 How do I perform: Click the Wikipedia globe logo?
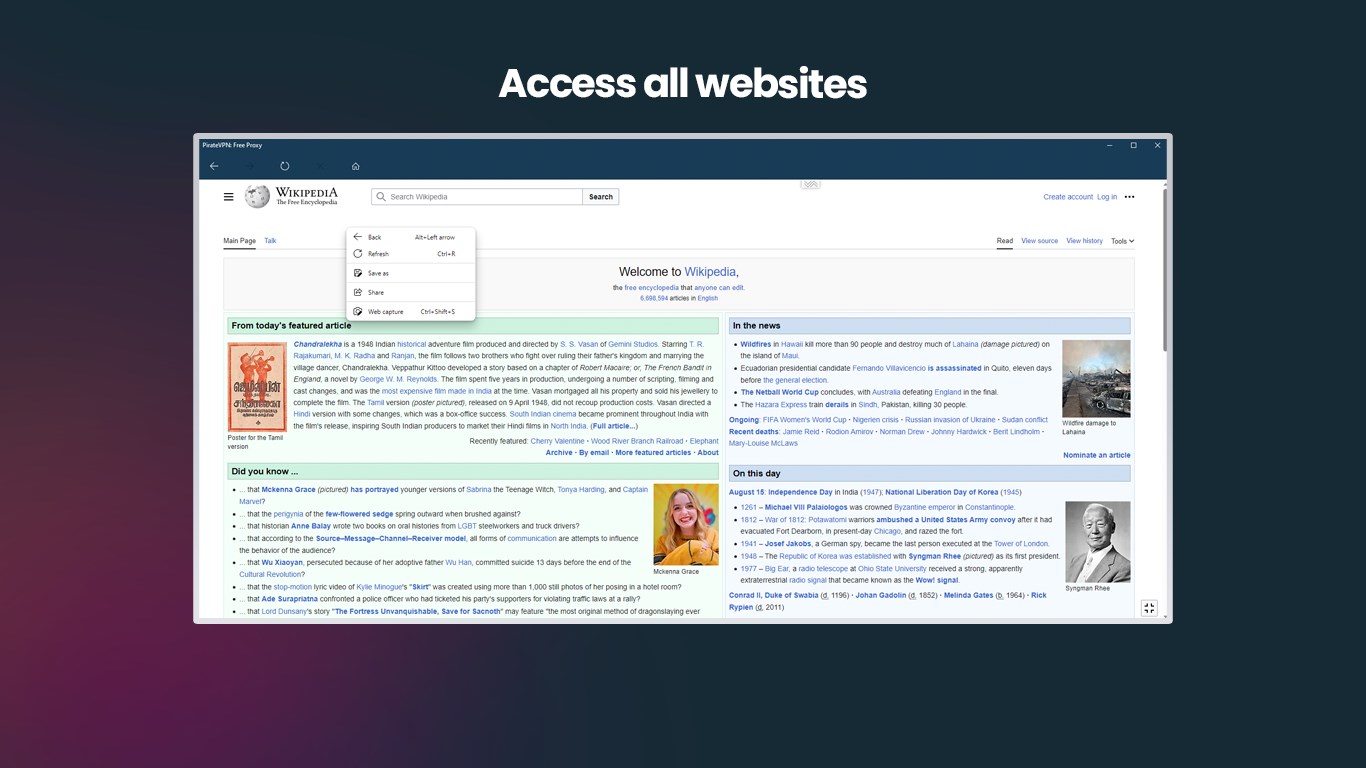point(257,196)
